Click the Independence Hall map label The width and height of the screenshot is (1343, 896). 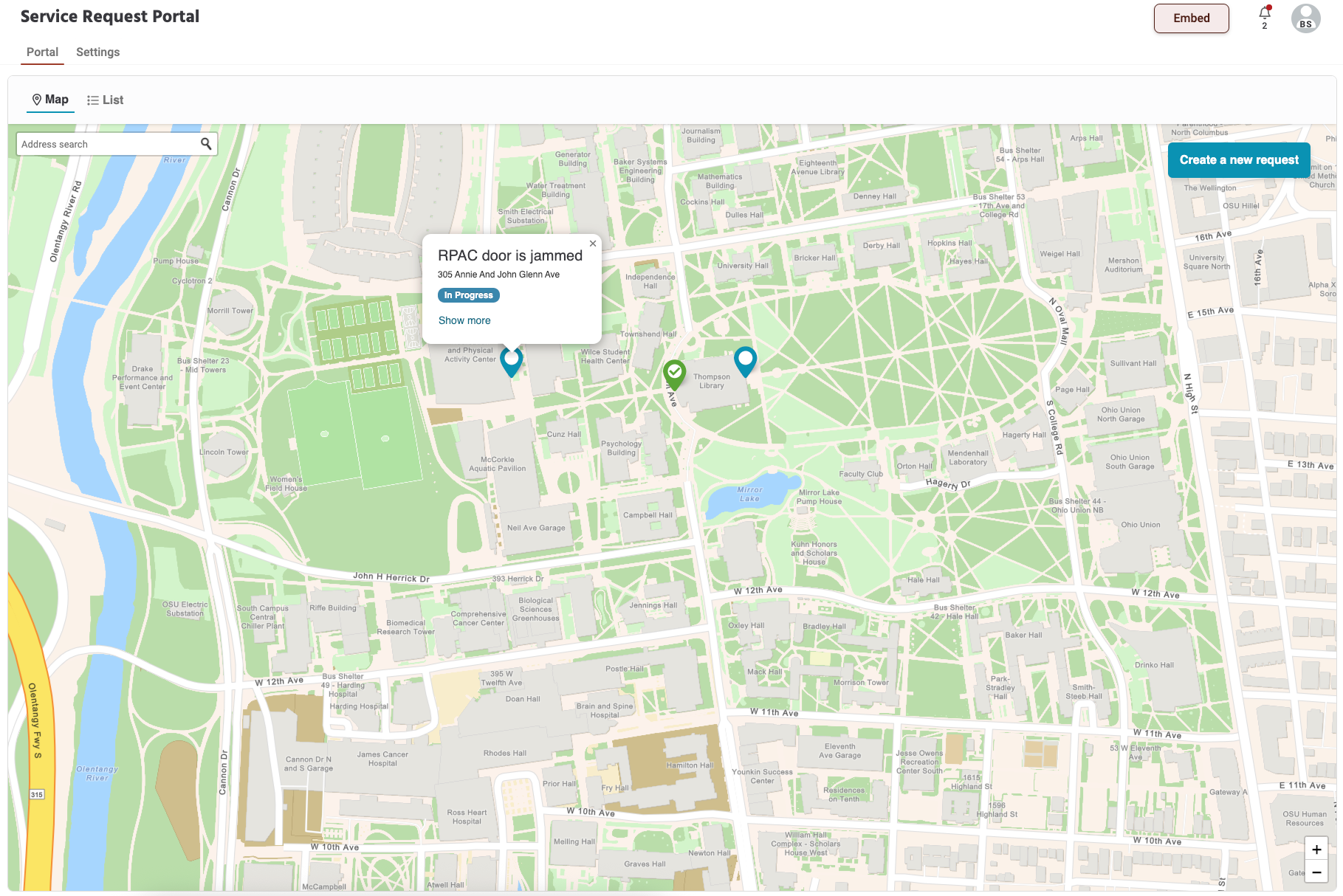[x=650, y=281]
